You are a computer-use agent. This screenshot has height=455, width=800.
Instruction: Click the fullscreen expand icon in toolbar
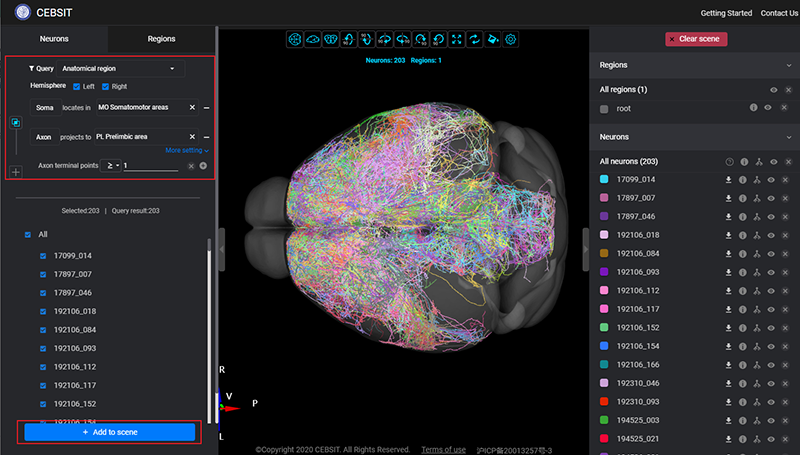coord(457,39)
